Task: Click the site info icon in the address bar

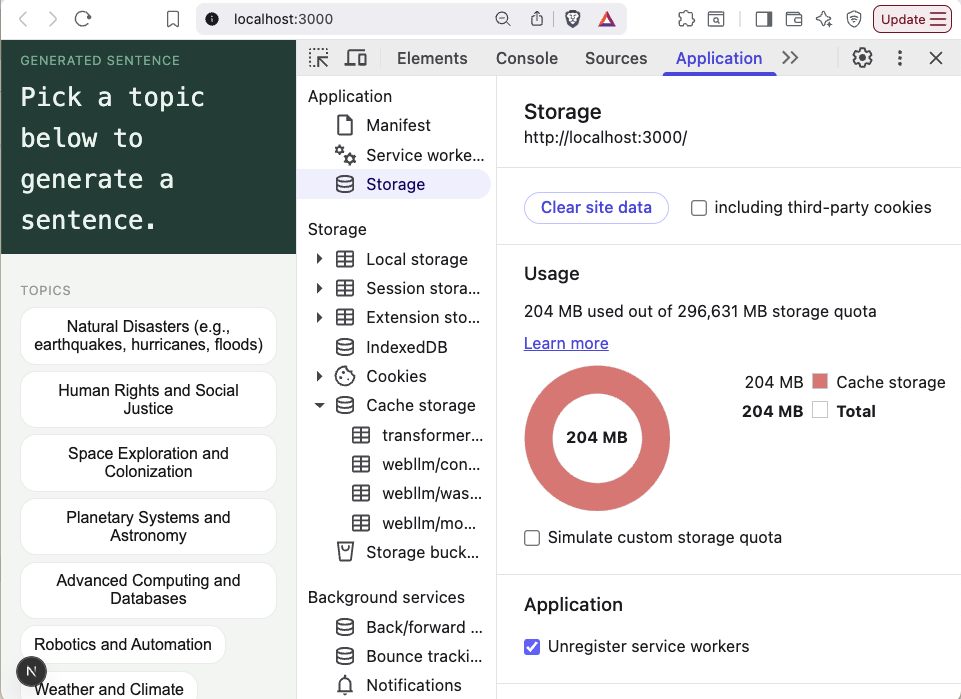Action: [x=212, y=19]
